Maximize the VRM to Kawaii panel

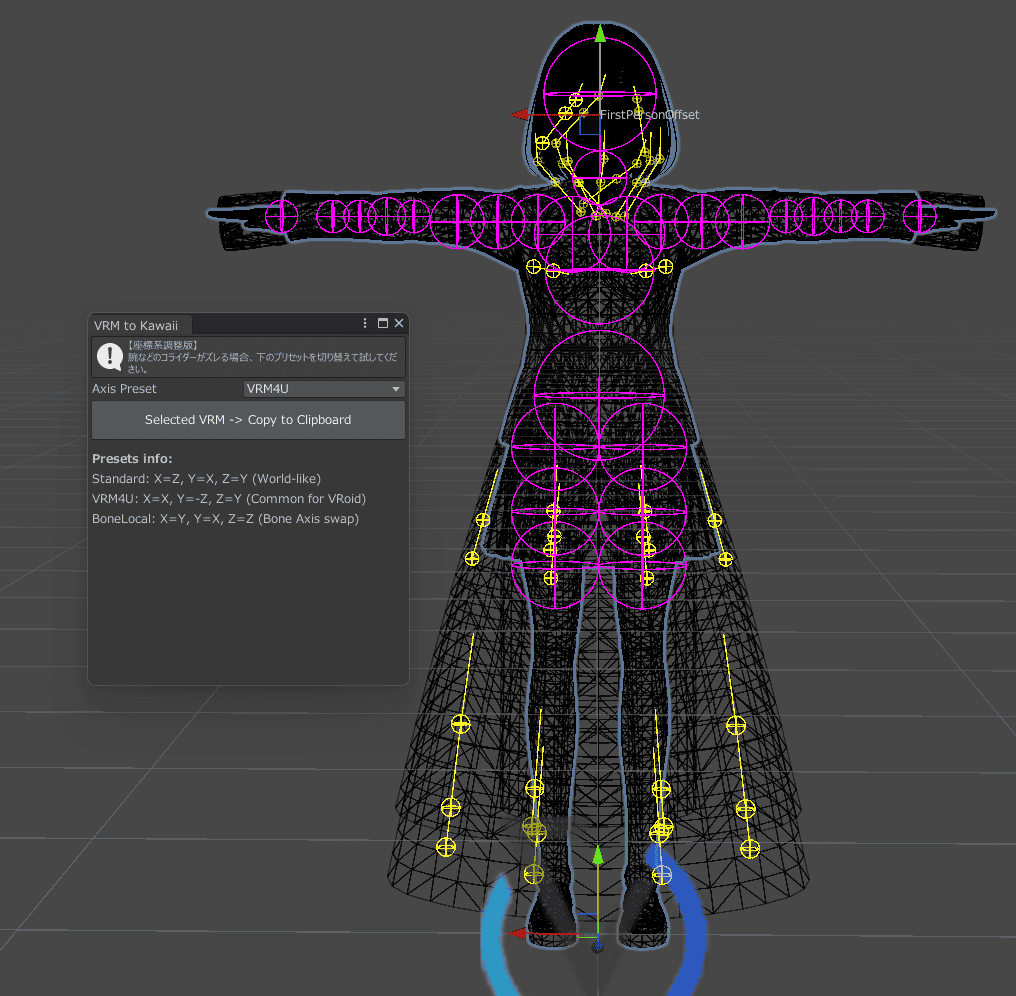pos(382,323)
